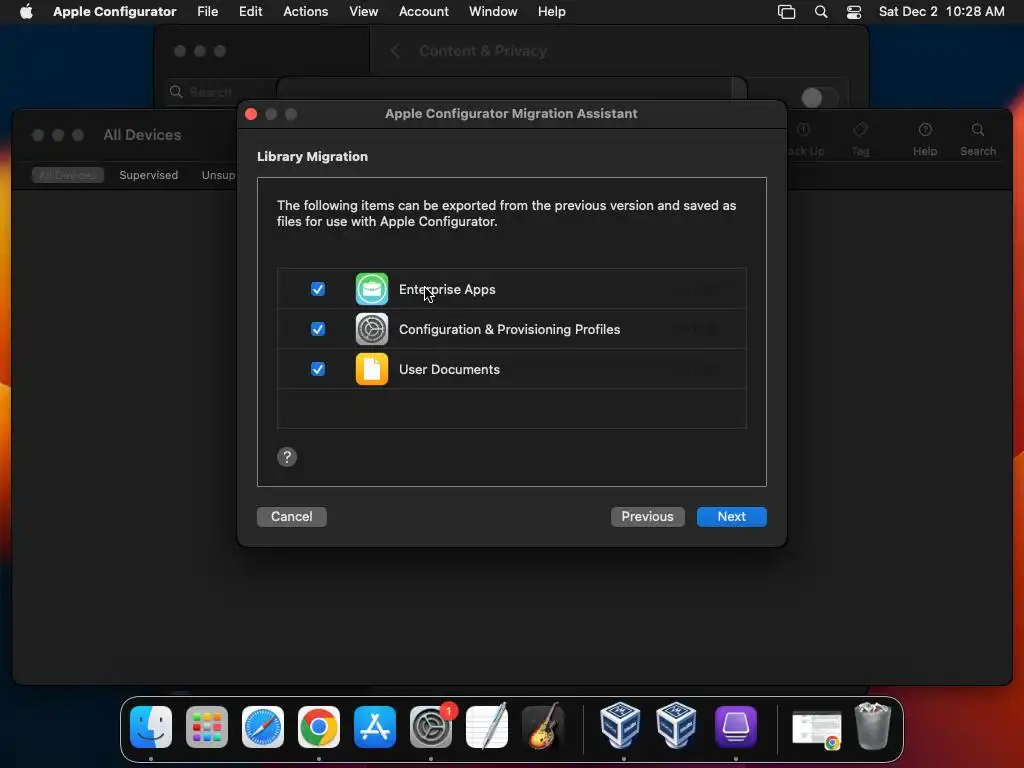Click back chevron in Content & Privacy window

coord(394,51)
